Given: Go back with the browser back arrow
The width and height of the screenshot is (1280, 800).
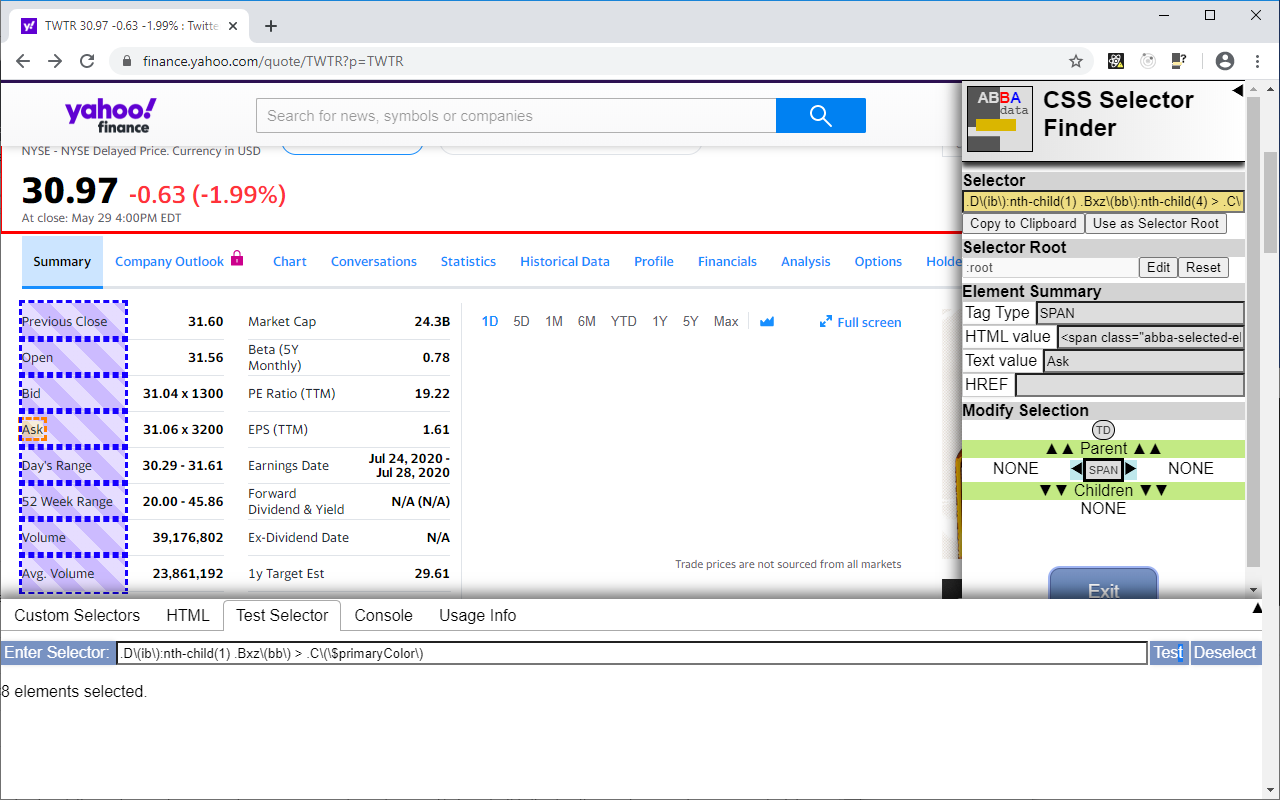Looking at the screenshot, I should 23,61.
